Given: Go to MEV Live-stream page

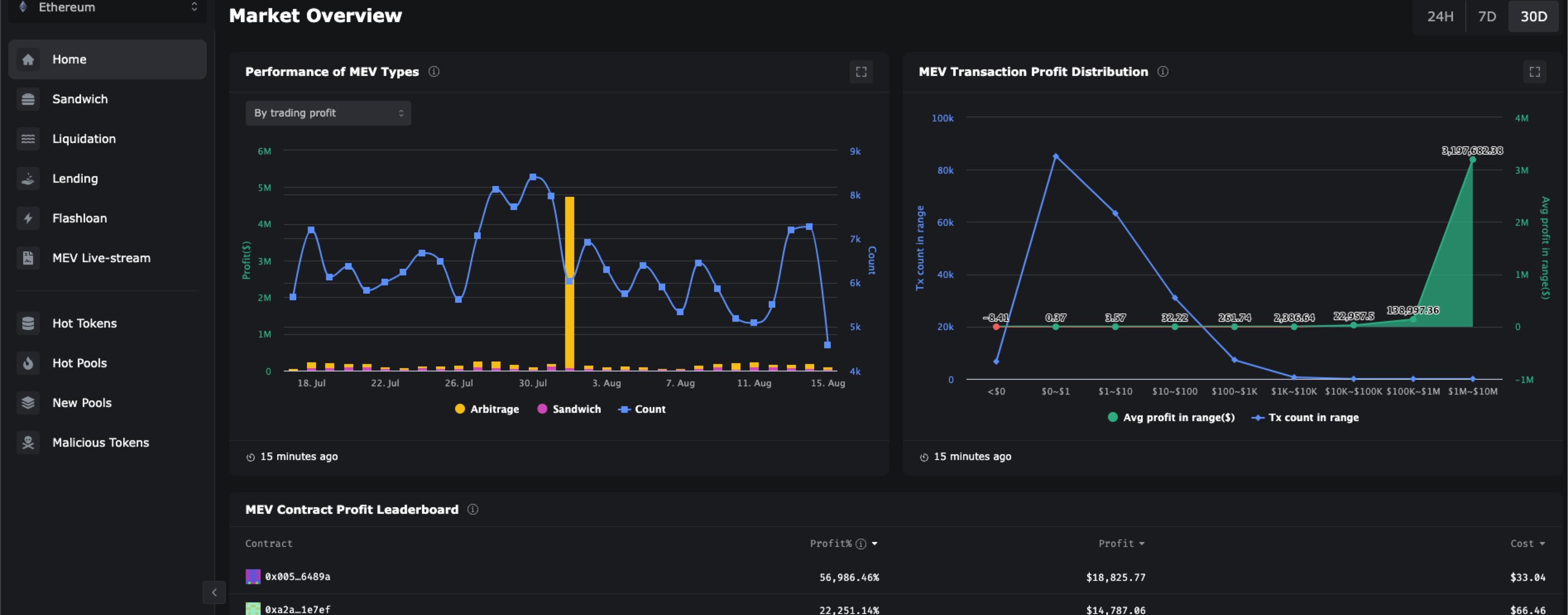Looking at the screenshot, I should point(101,258).
